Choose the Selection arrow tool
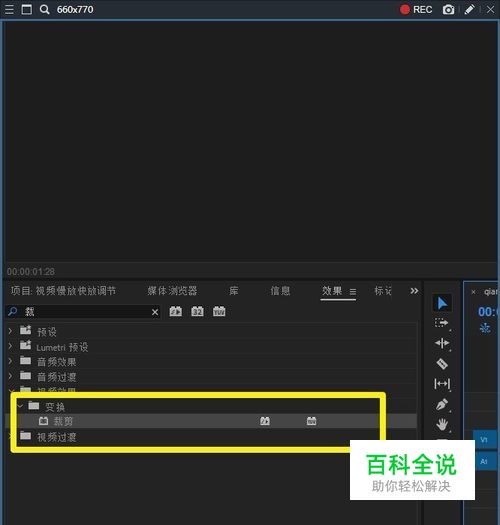This screenshot has height=525, width=500. click(442, 303)
